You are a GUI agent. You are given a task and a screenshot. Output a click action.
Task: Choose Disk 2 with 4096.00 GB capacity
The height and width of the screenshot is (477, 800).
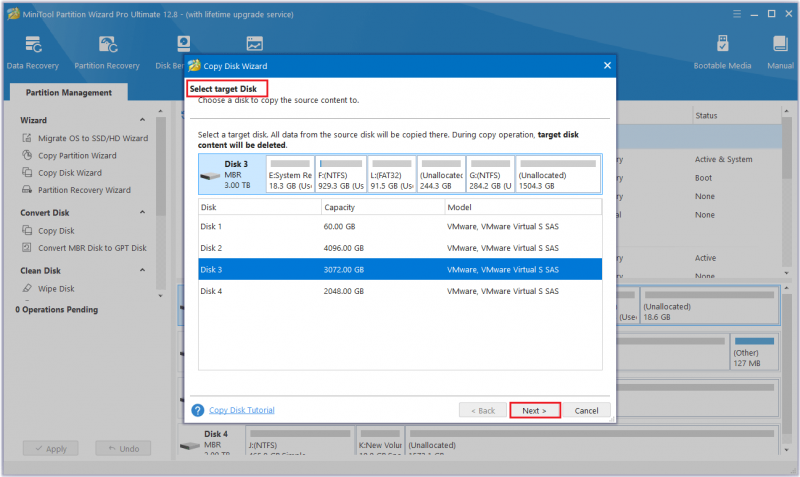(x=400, y=248)
